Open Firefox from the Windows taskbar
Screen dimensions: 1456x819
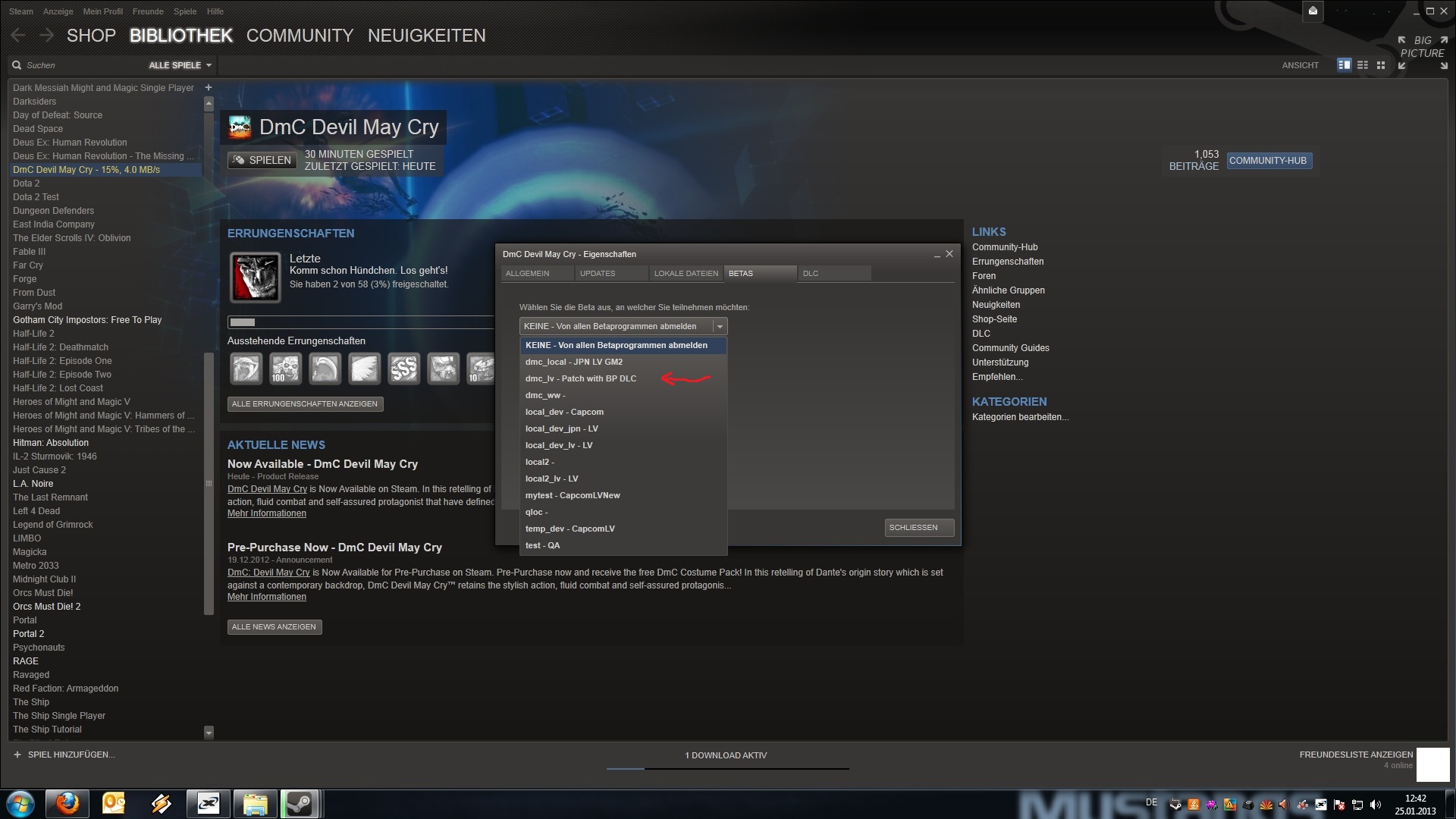click(x=67, y=803)
